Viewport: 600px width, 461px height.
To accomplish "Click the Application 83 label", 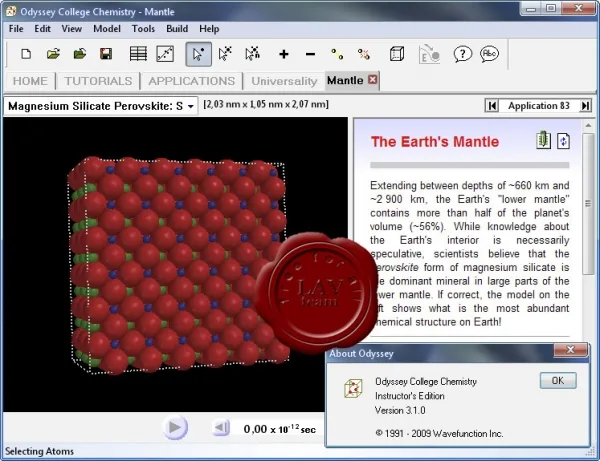I will [x=538, y=106].
